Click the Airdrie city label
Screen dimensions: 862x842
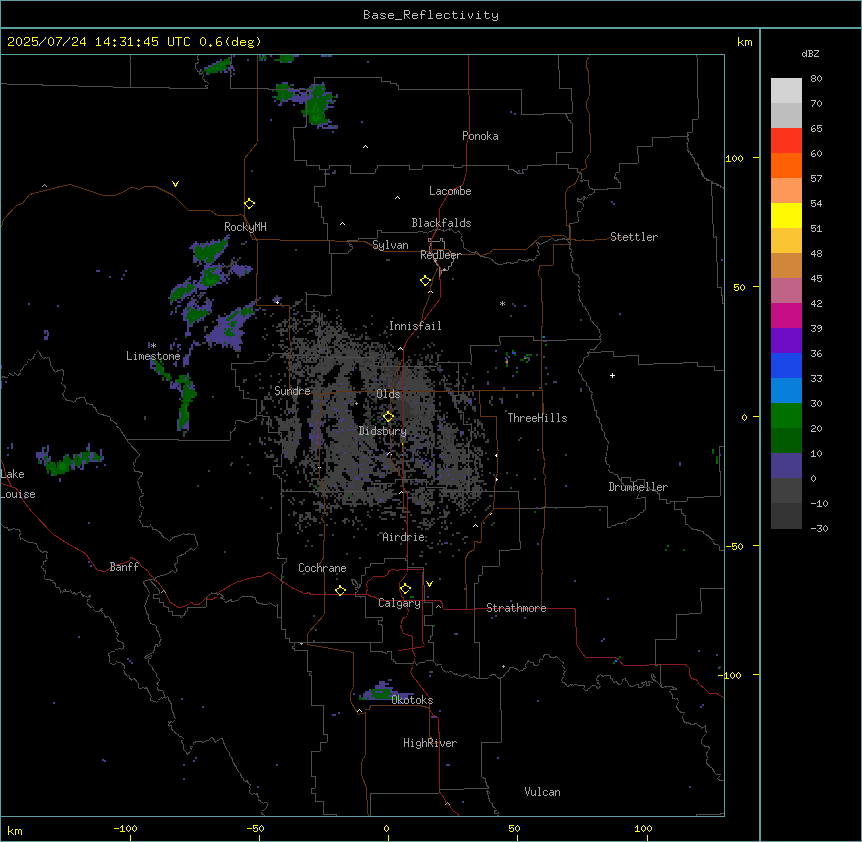point(403,537)
